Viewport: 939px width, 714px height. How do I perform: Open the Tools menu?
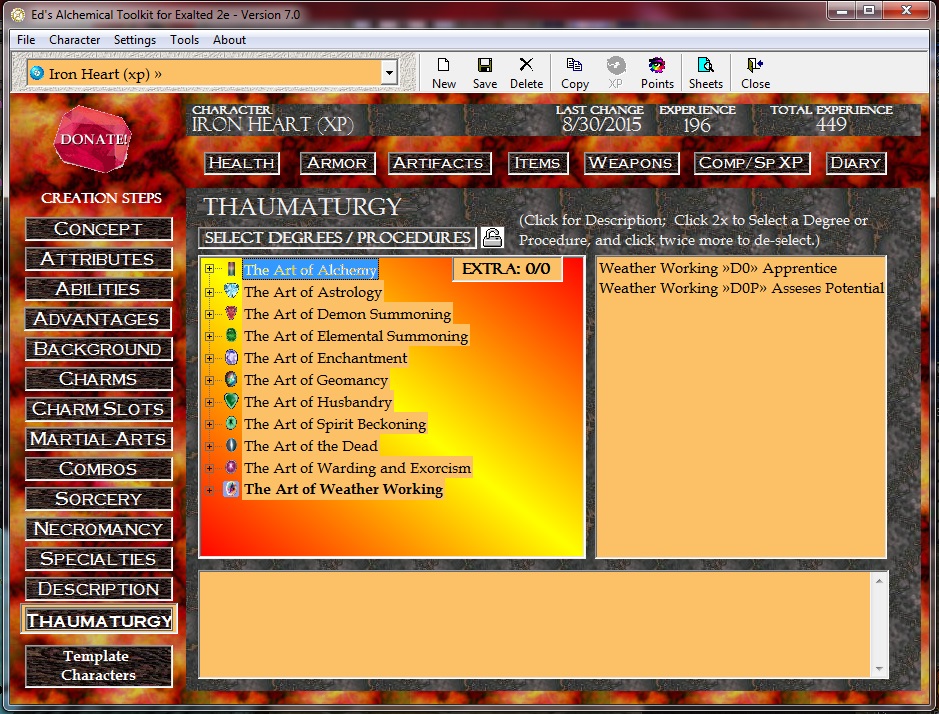[184, 40]
